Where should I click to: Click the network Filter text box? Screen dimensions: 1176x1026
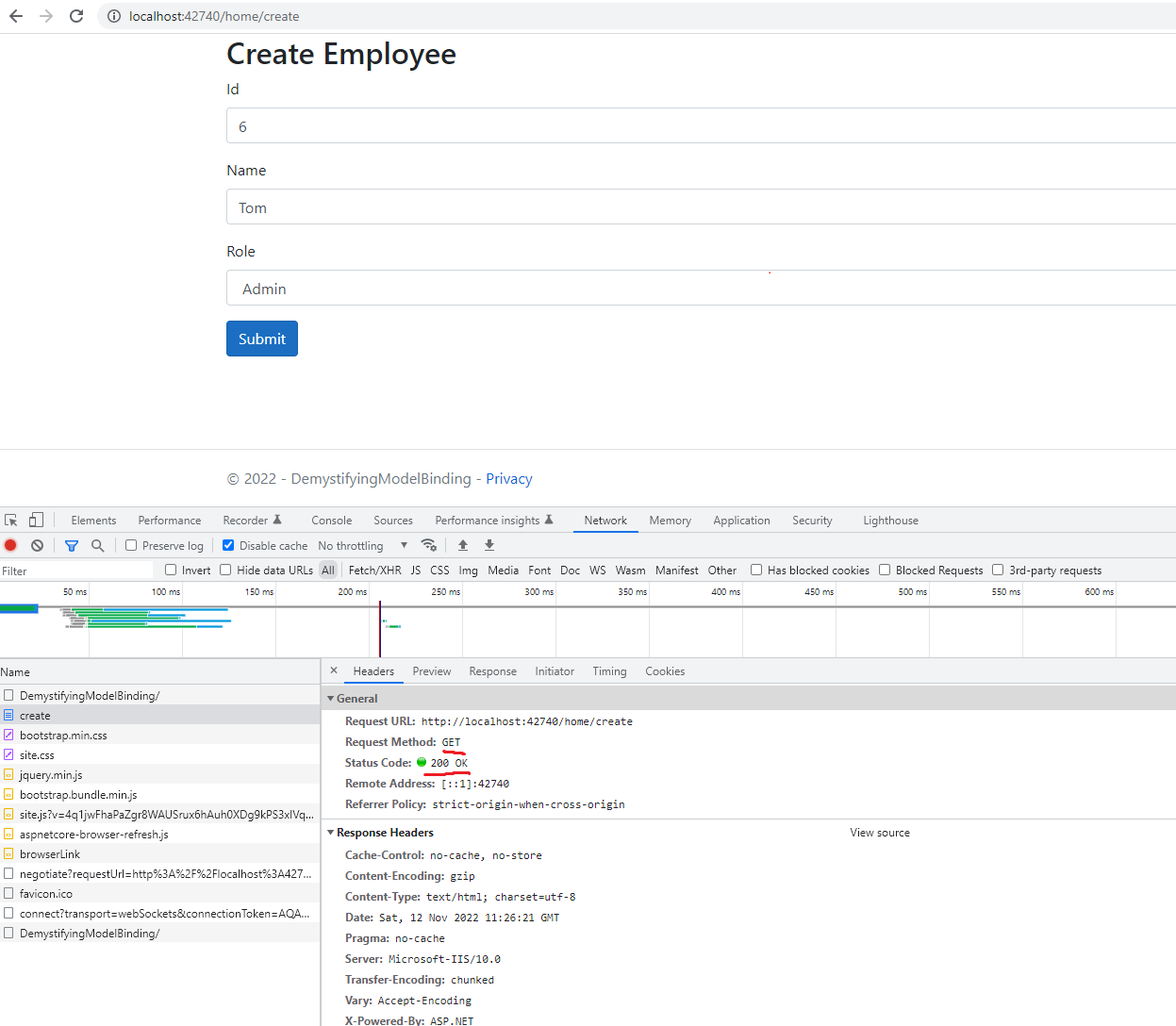tap(76, 570)
